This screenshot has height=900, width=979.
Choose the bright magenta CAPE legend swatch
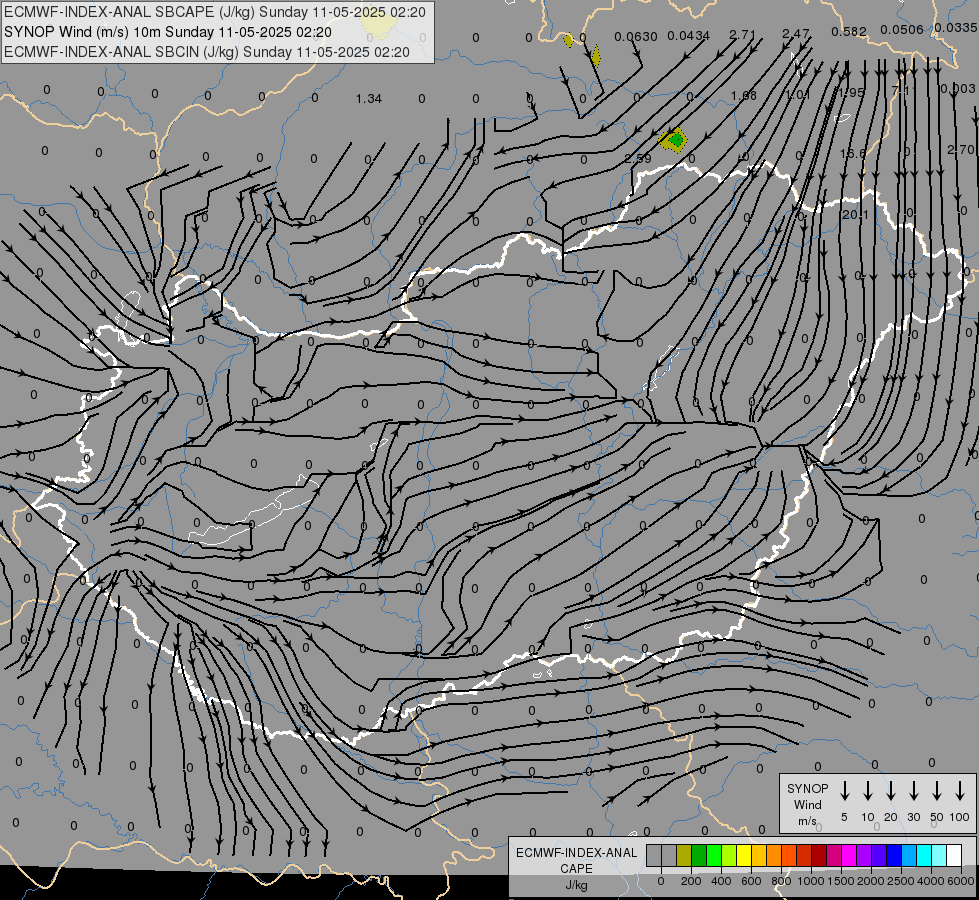click(849, 855)
